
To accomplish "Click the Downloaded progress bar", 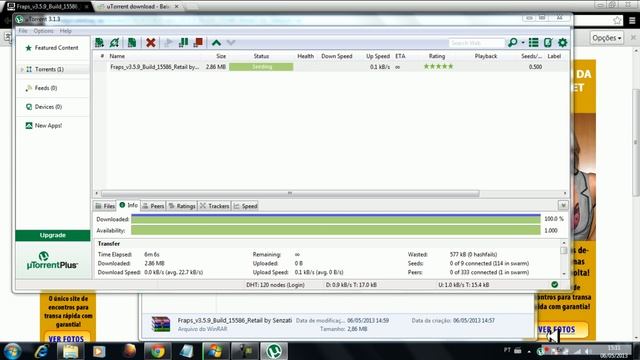I will (x=336, y=219).
